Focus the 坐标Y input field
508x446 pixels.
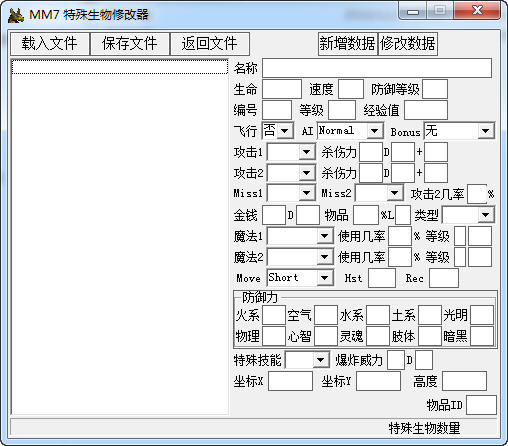point(378,381)
